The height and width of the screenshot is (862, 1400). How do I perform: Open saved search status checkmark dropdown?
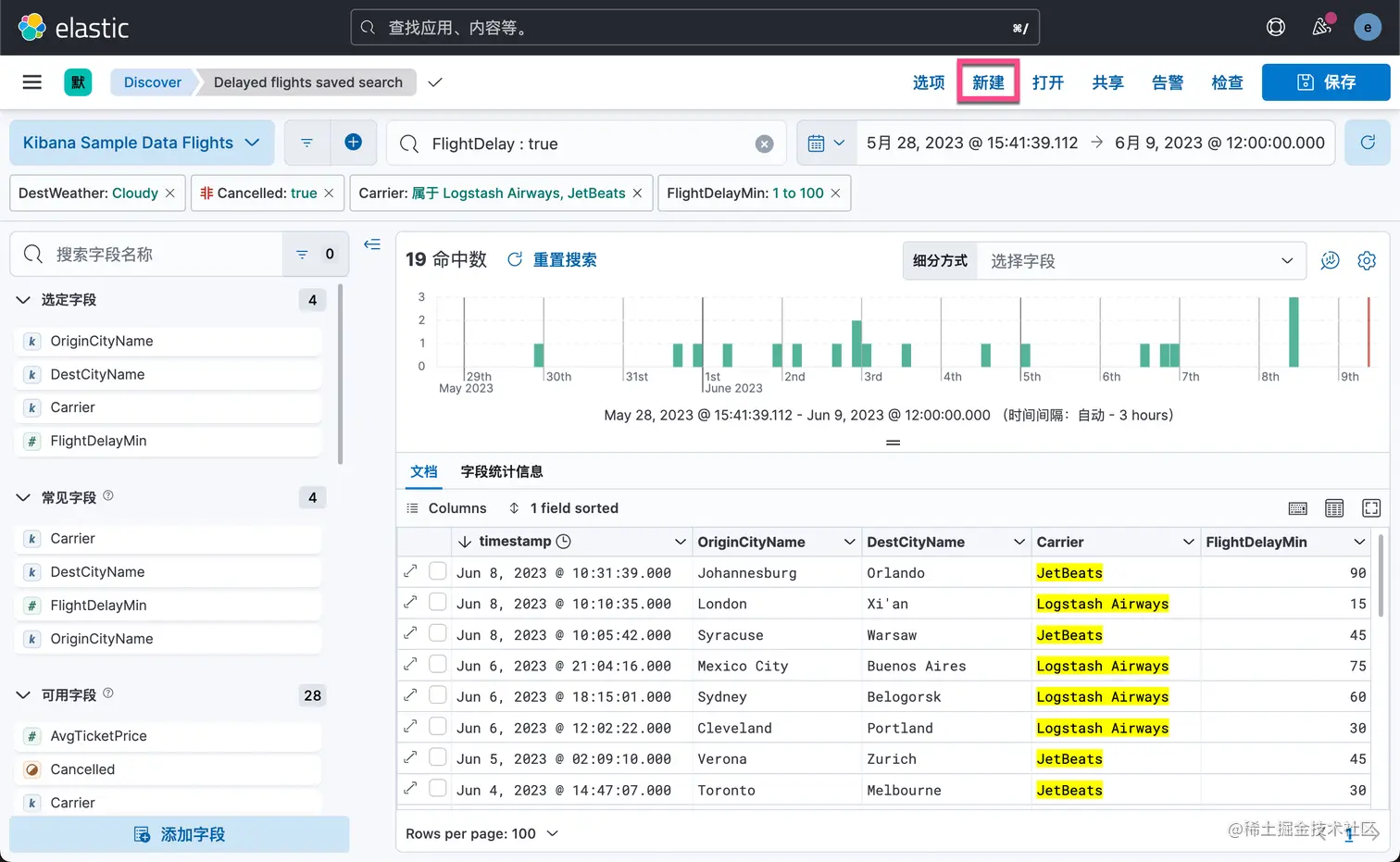point(435,82)
